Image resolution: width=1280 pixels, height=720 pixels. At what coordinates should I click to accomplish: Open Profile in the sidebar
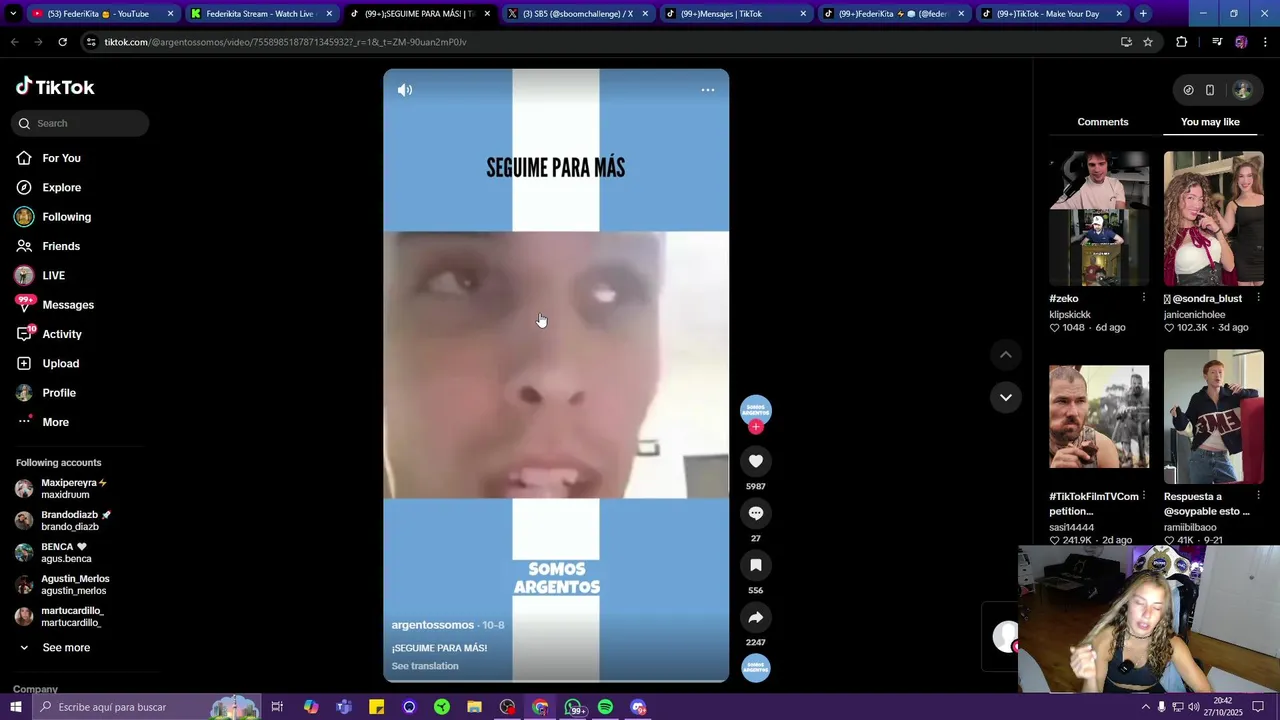point(59,393)
